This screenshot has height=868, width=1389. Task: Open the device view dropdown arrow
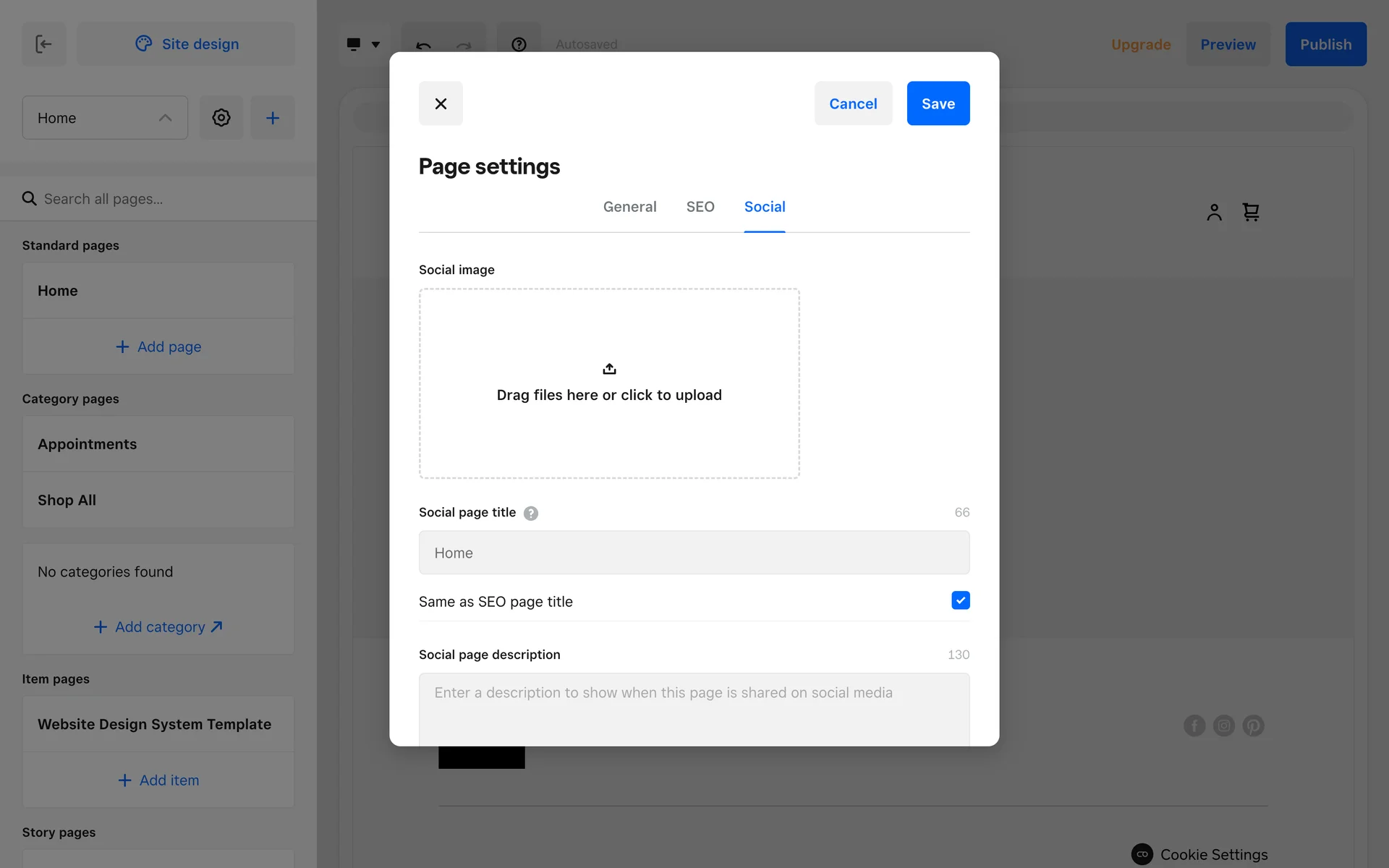coord(375,44)
